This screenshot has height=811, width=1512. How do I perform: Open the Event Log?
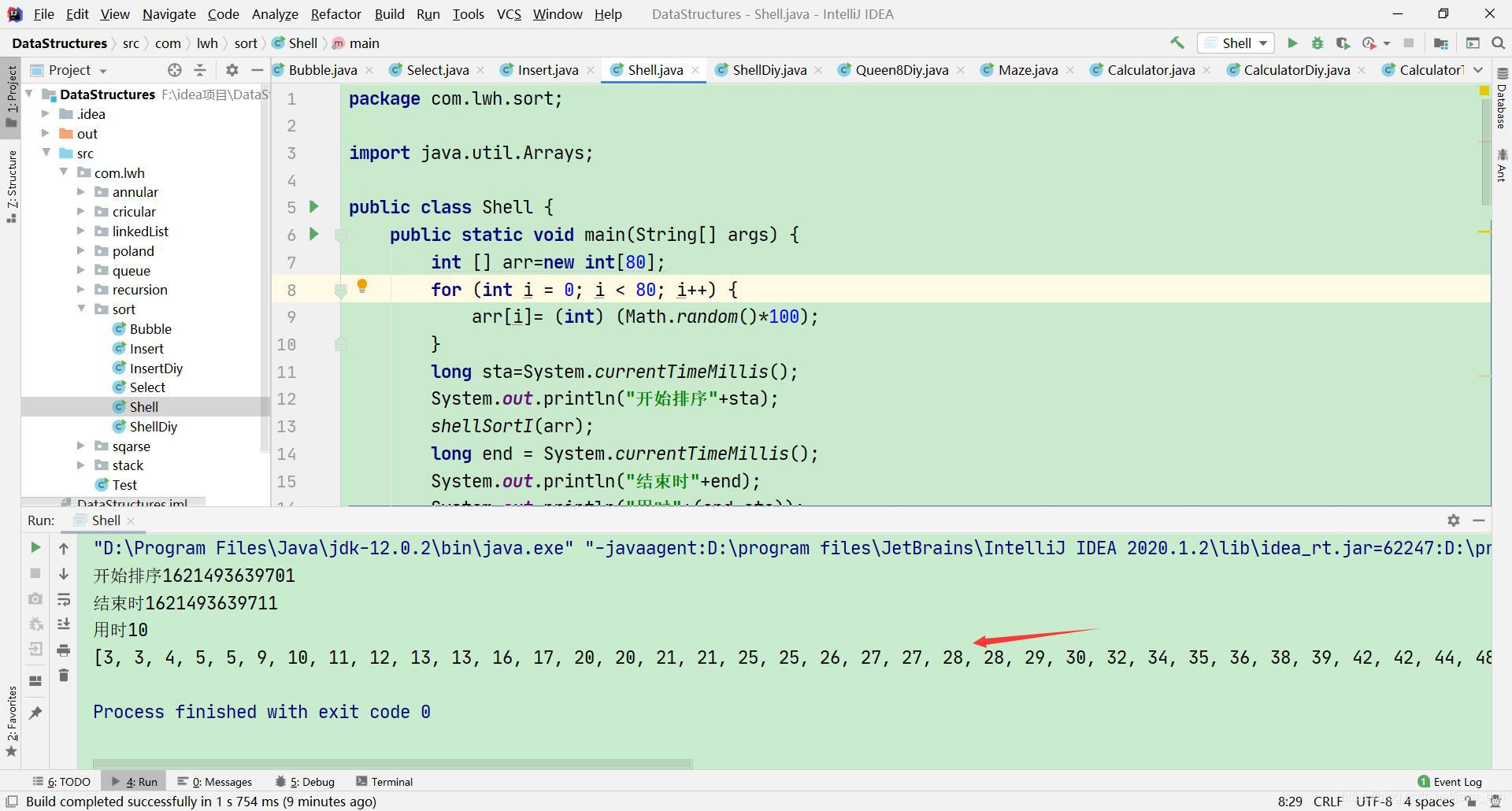tap(1450, 782)
